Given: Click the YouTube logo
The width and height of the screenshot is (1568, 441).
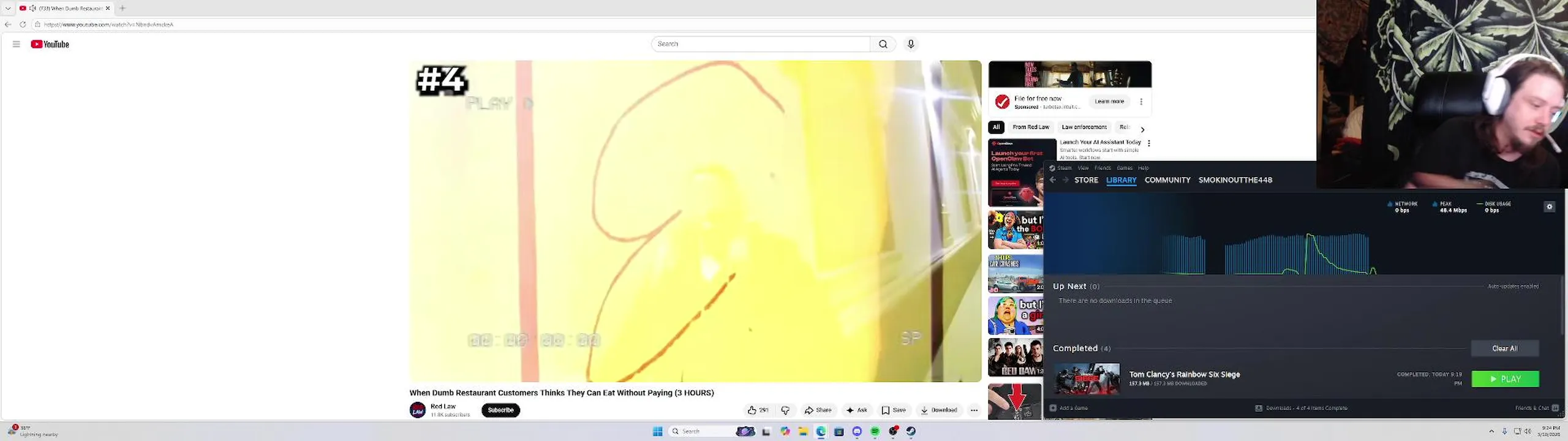Looking at the screenshot, I should (50, 44).
